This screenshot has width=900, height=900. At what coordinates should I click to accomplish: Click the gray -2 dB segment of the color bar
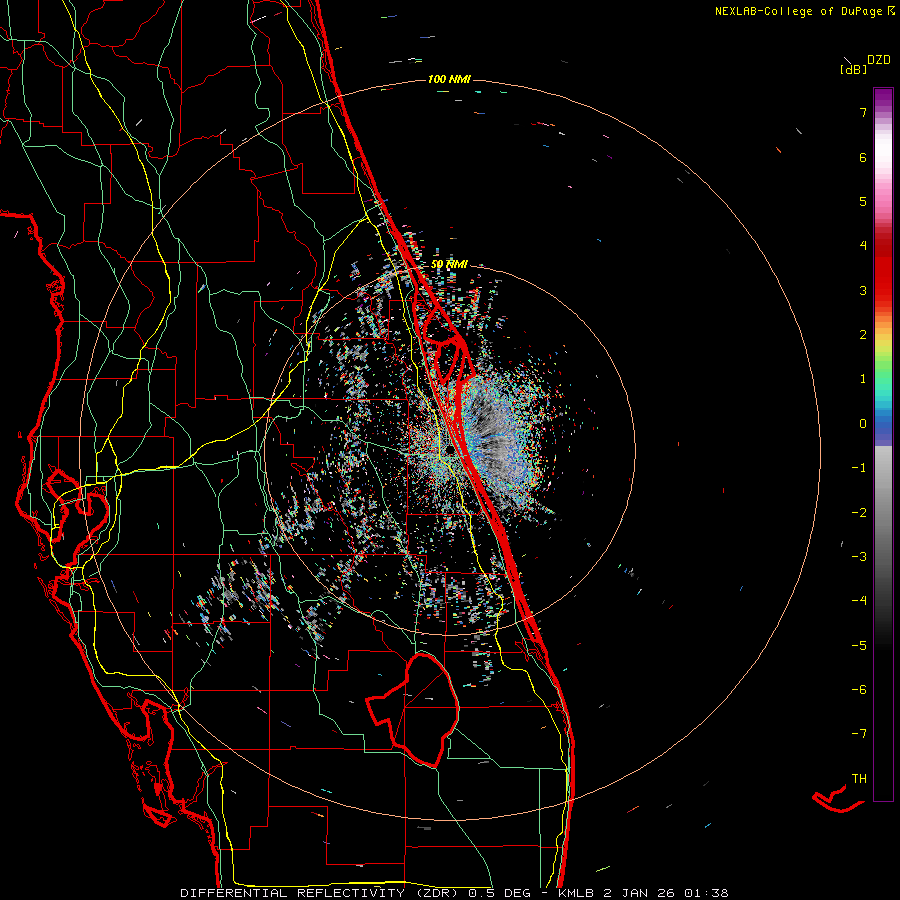(x=883, y=513)
